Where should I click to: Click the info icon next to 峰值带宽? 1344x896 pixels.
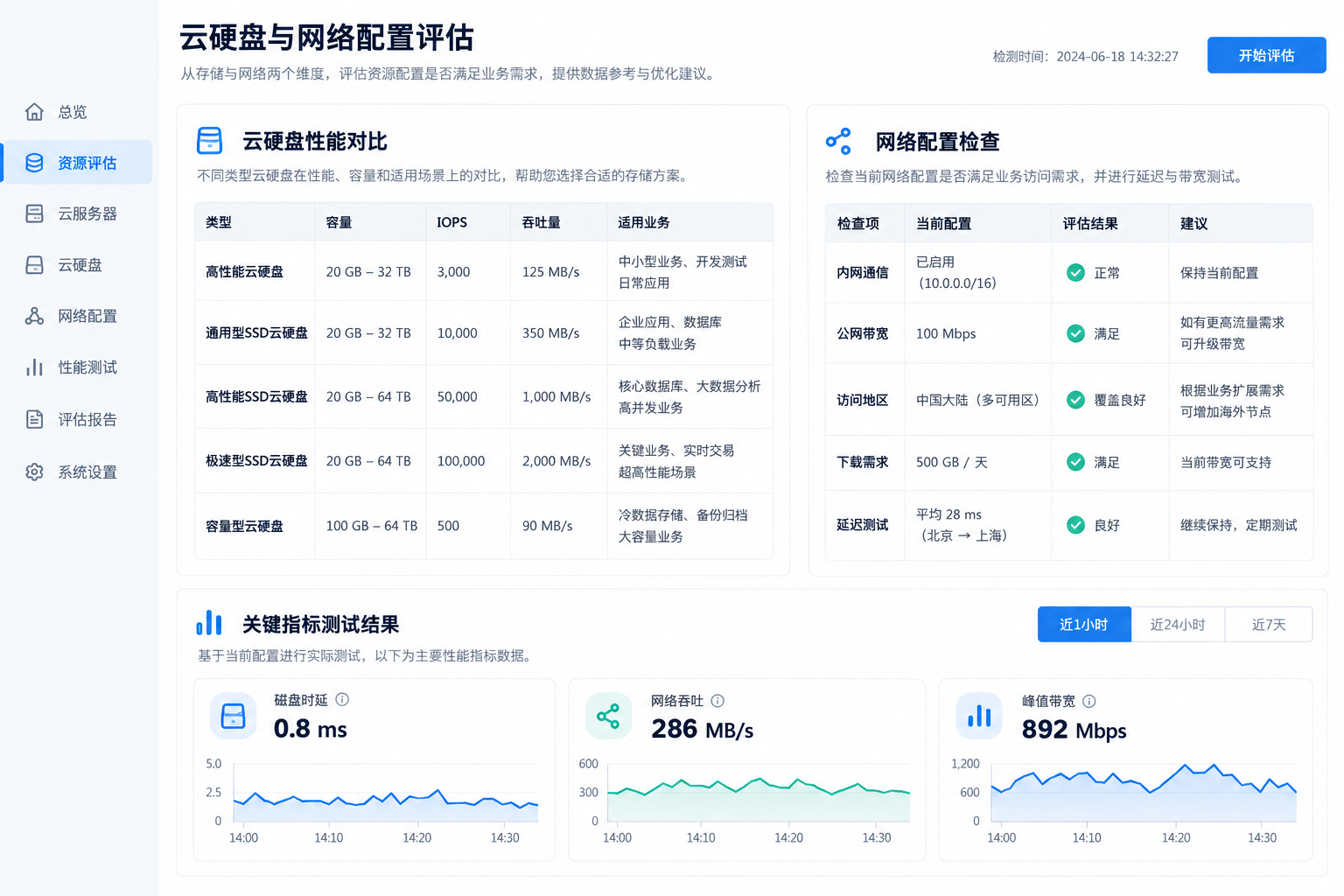pyautogui.click(x=1089, y=701)
